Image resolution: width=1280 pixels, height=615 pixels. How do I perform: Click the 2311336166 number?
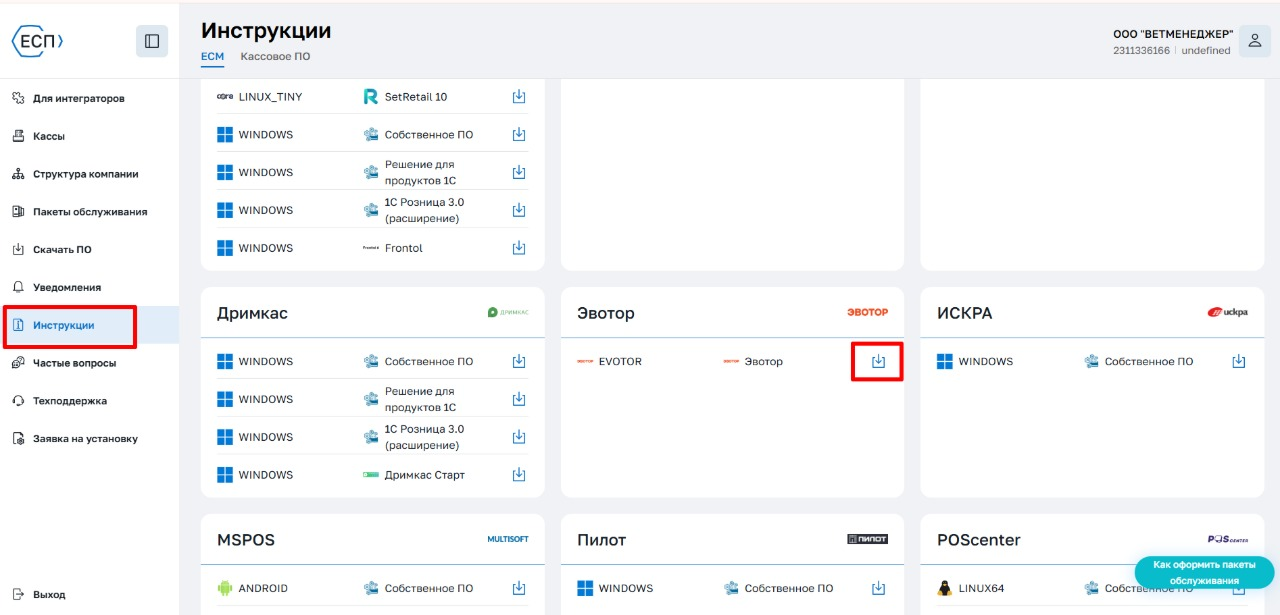click(x=1141, y=50)
